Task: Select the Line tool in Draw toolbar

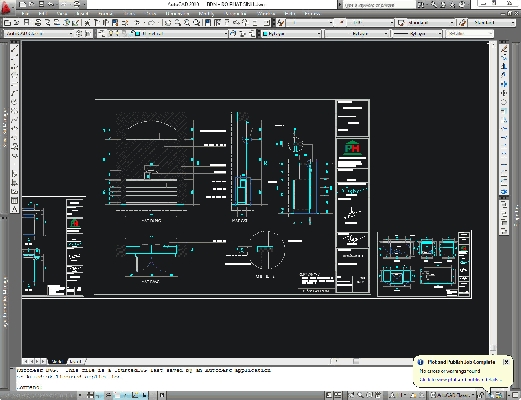Action: [14, 49]
